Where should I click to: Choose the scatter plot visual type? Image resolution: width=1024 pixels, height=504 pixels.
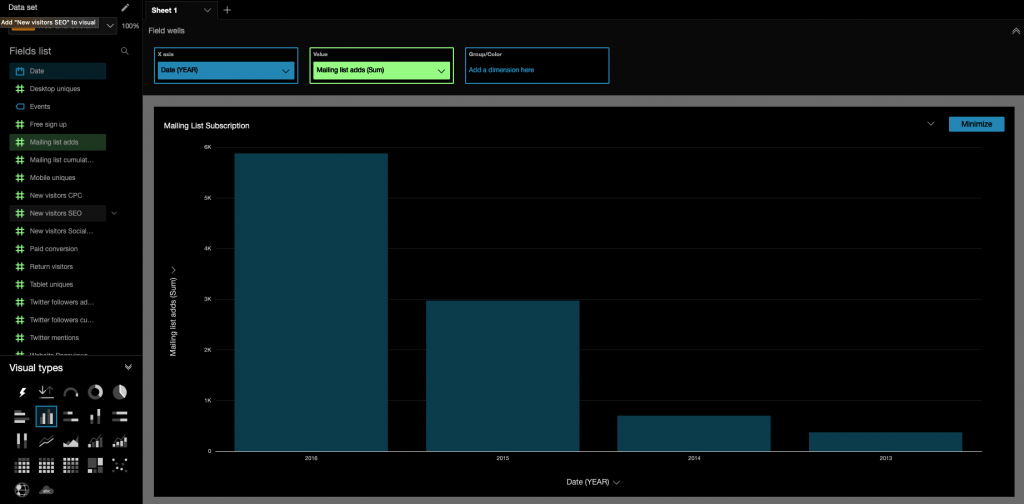click(x=120, y=465)
